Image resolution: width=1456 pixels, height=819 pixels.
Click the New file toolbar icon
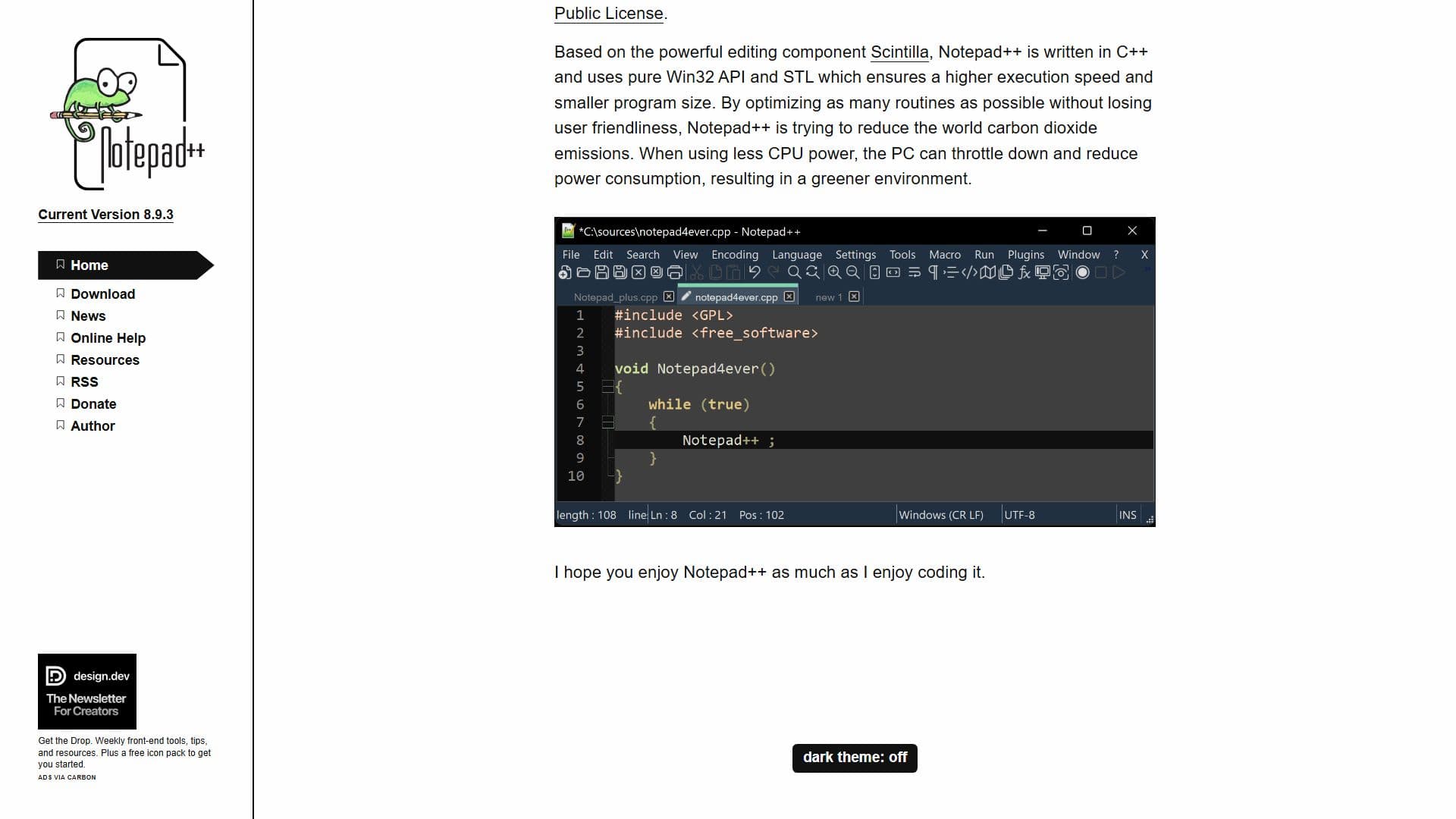click(x=565, y=272)
